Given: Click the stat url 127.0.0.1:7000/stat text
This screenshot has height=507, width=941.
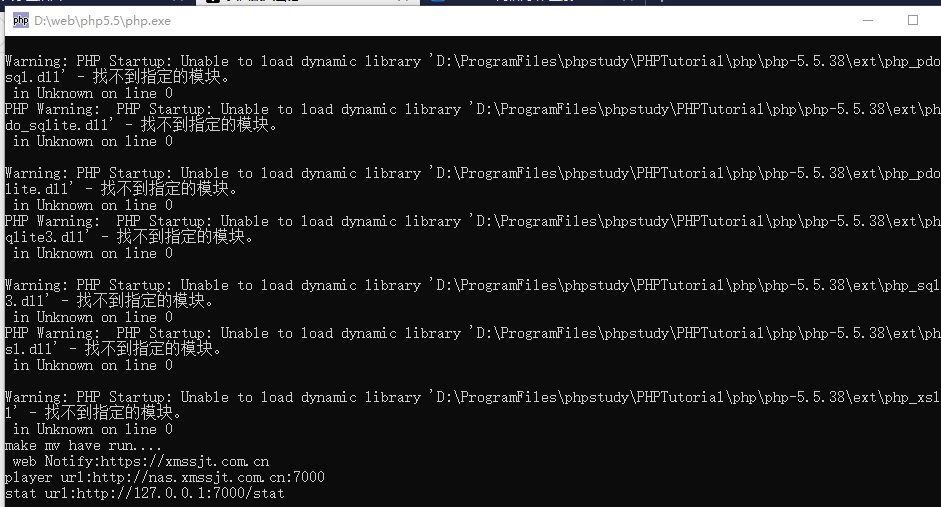Looking at the screenshot, I should [145, 493].
